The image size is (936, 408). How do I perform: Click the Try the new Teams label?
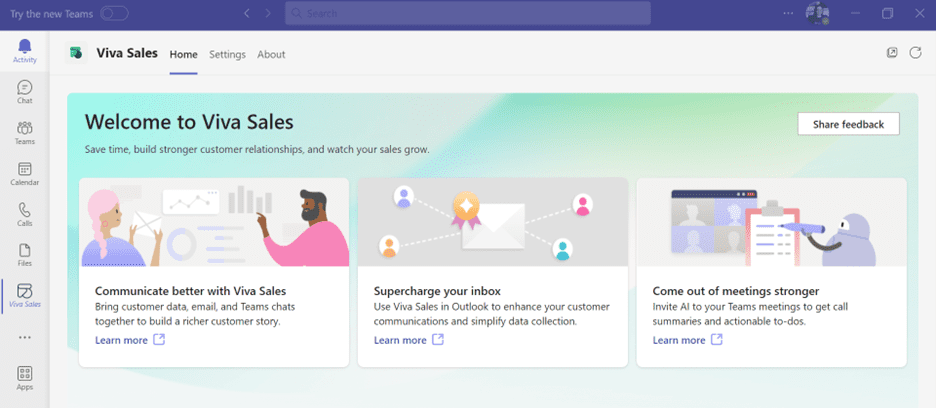point(51,13)
